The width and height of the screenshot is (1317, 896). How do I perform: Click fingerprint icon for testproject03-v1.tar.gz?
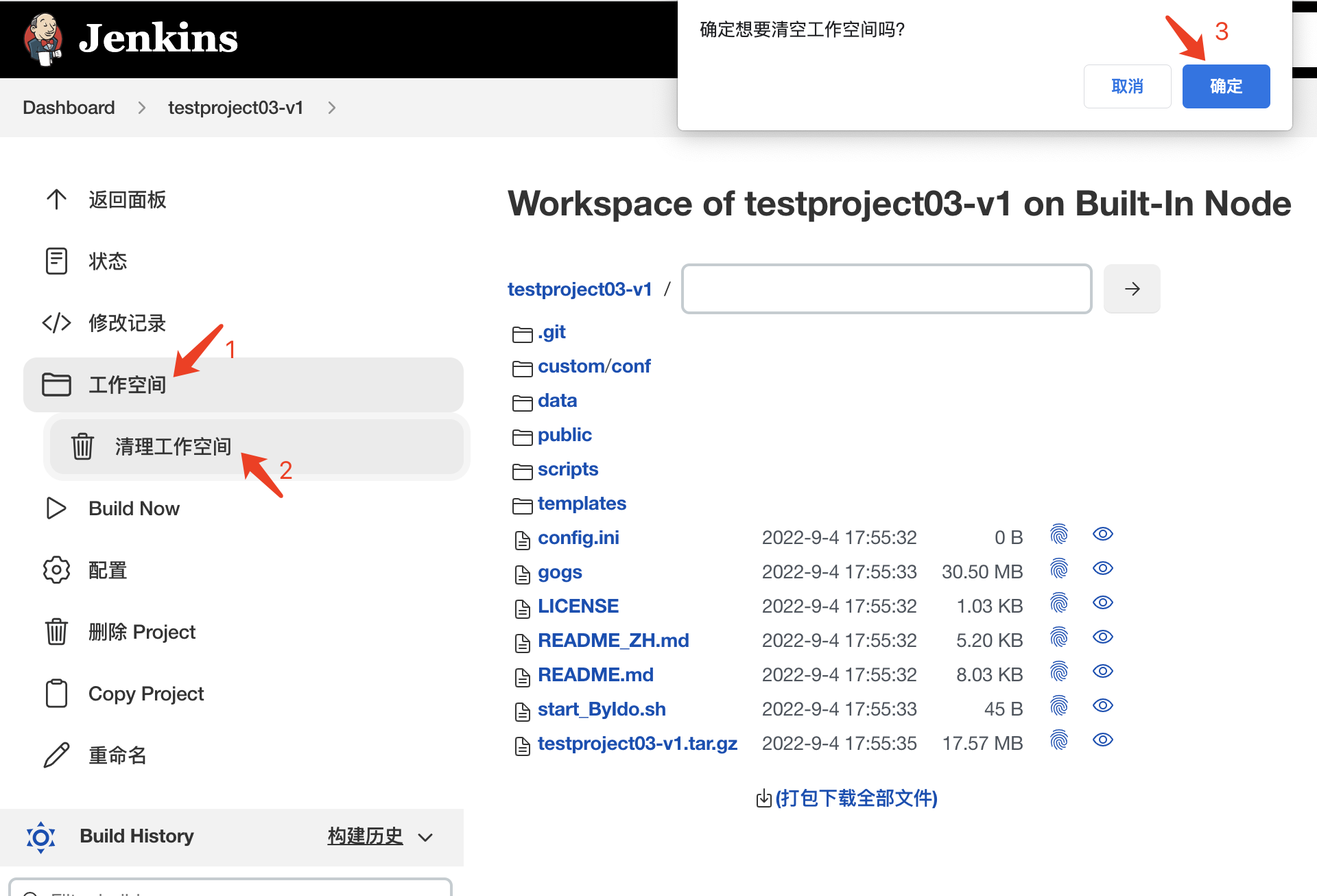click(1059, 740)
